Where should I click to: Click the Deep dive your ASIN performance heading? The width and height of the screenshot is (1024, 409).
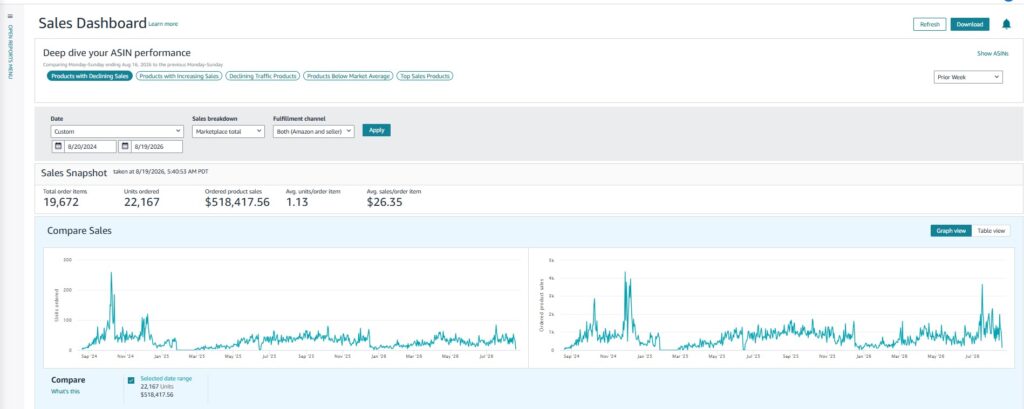point(117,52)
